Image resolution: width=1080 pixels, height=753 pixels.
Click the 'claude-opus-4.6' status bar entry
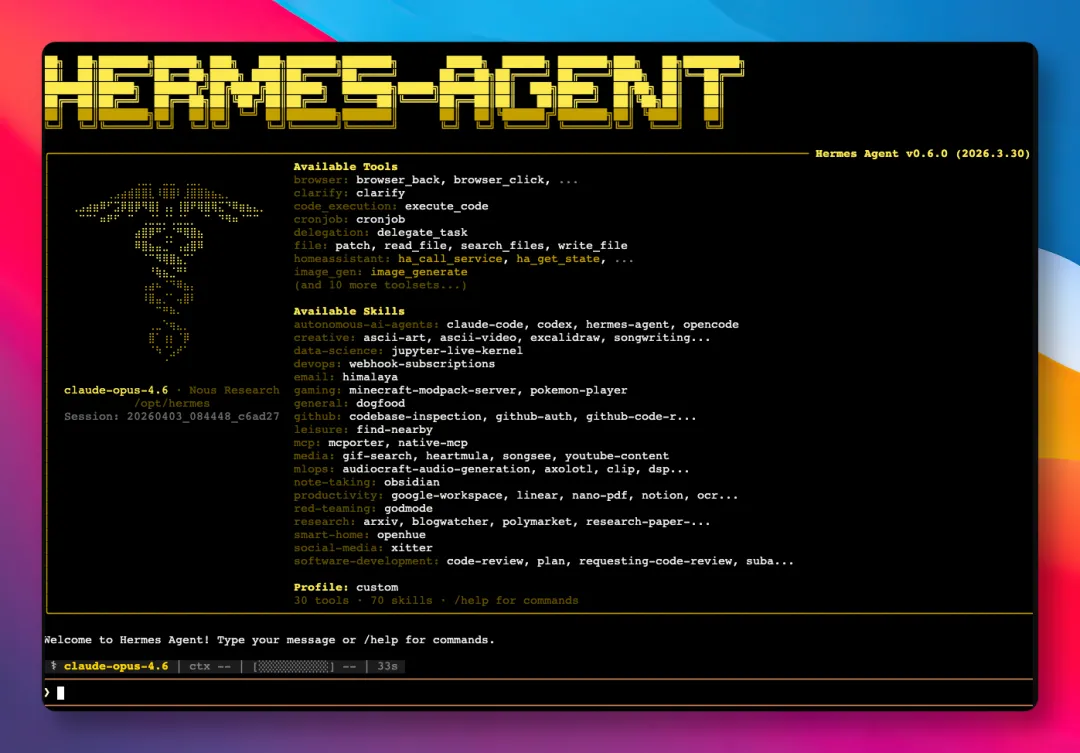(116, 666)
